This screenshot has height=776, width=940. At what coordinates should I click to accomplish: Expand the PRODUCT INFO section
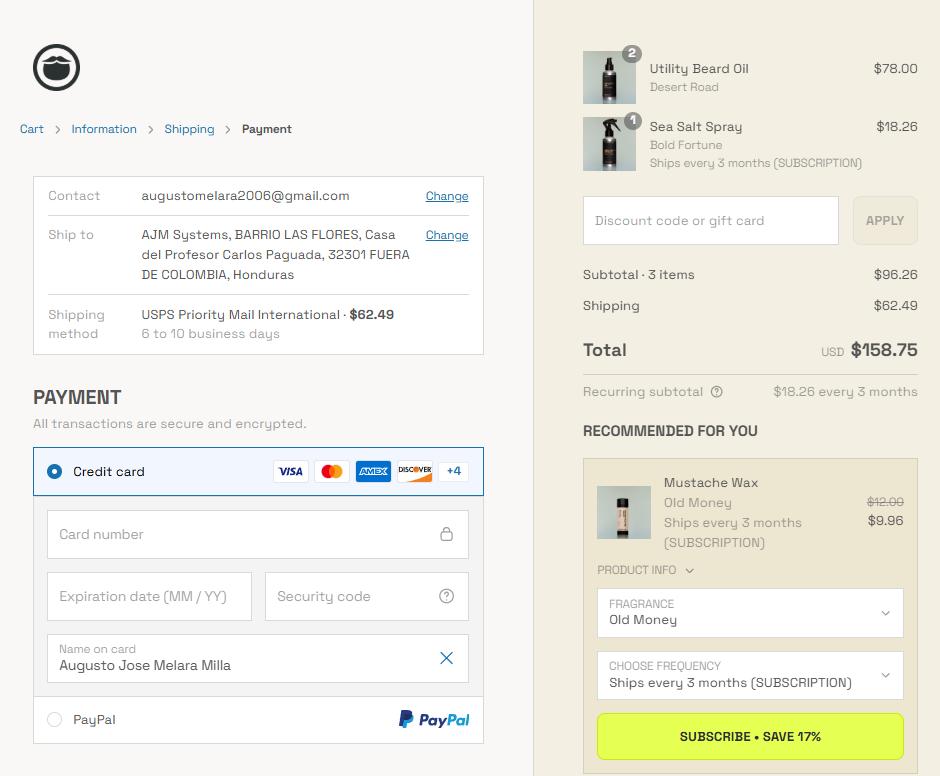(645, 570)
